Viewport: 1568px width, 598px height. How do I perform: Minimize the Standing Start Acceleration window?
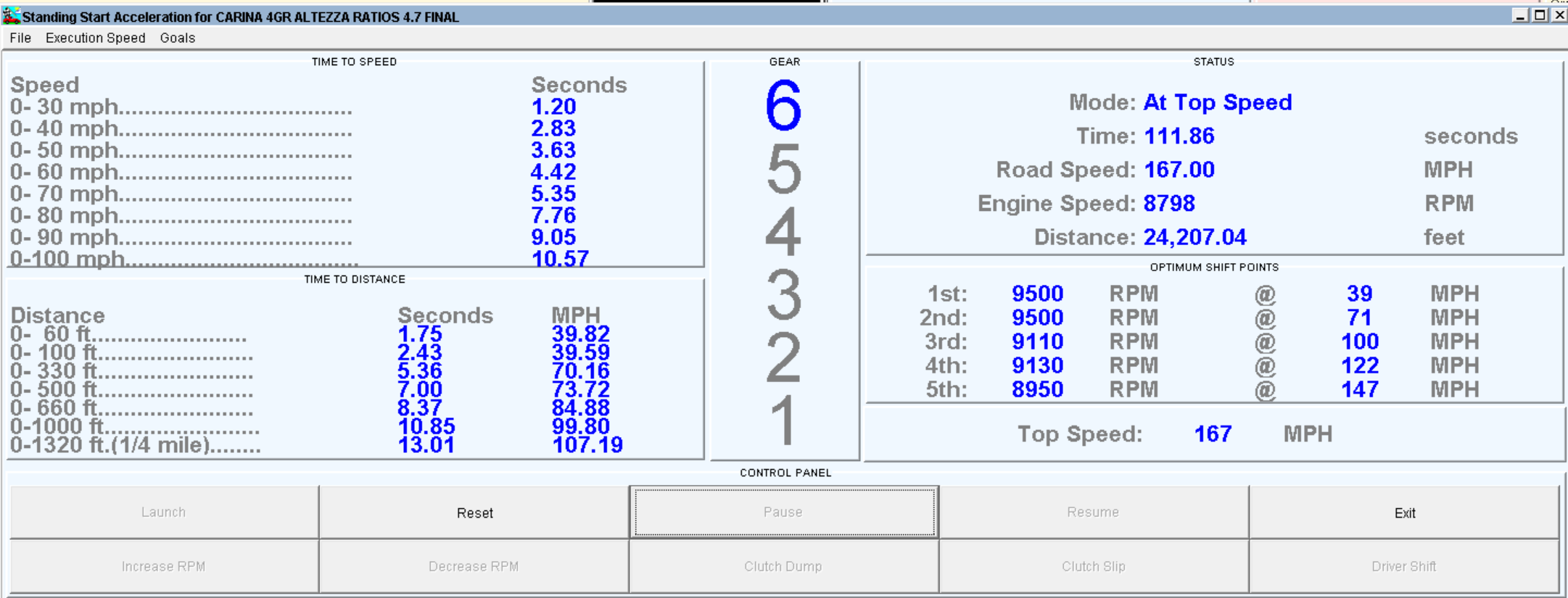click(x=1520, y=15)
